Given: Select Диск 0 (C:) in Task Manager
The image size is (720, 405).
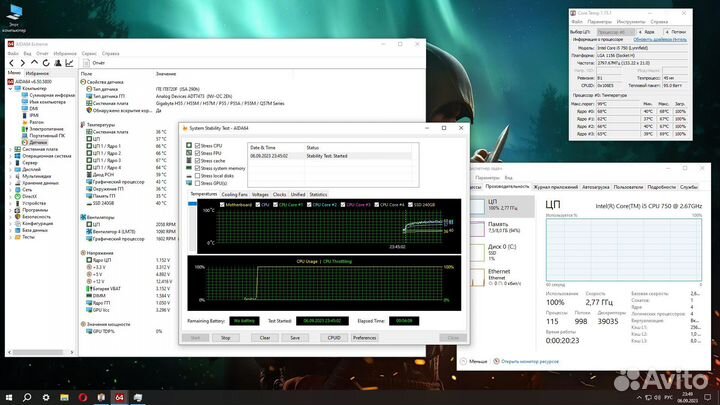Looking at the screenshot, I should point(502,253).
